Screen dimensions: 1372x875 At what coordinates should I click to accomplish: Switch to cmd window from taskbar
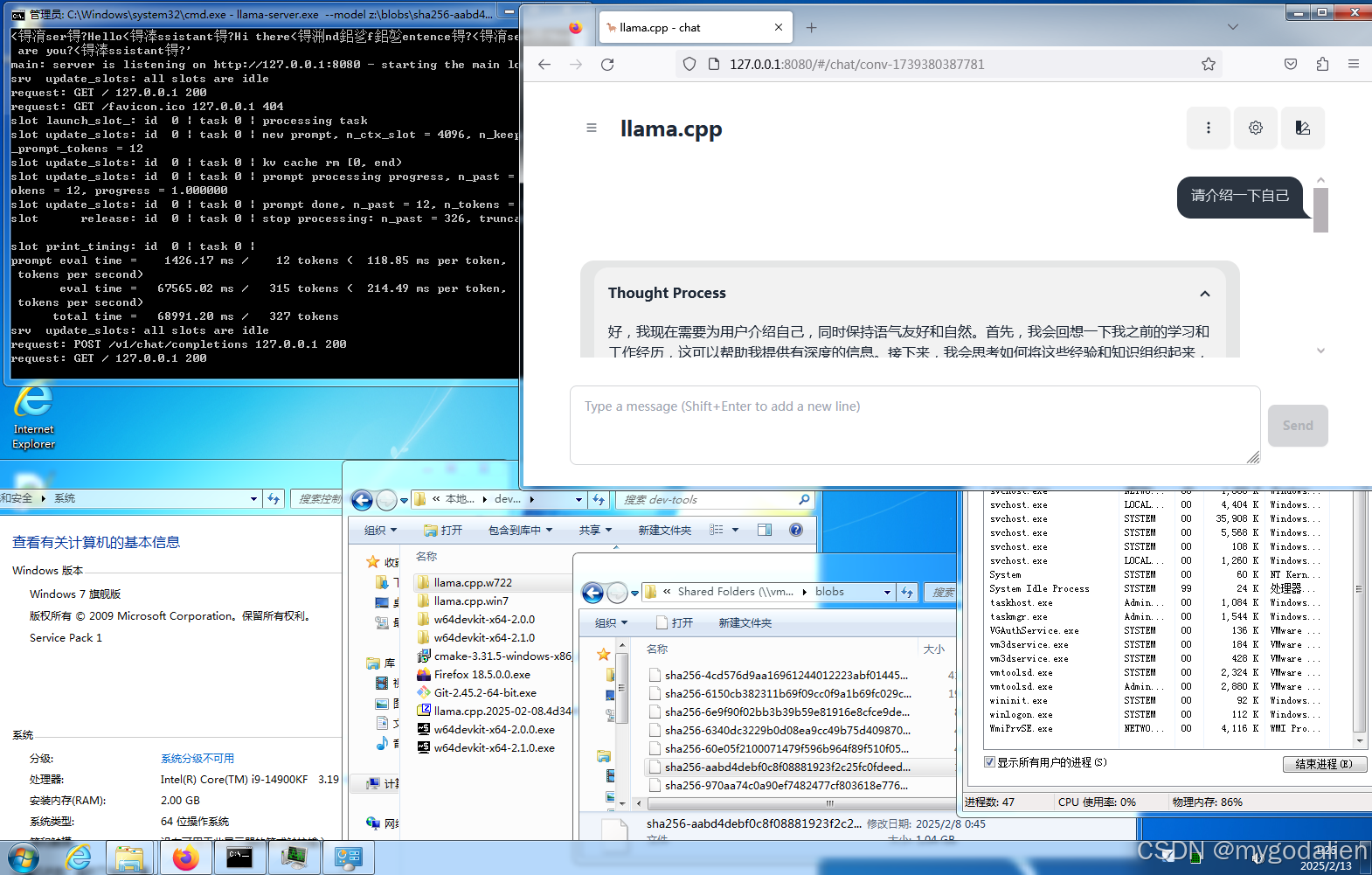pyautogui.click(x=239, y=858)
